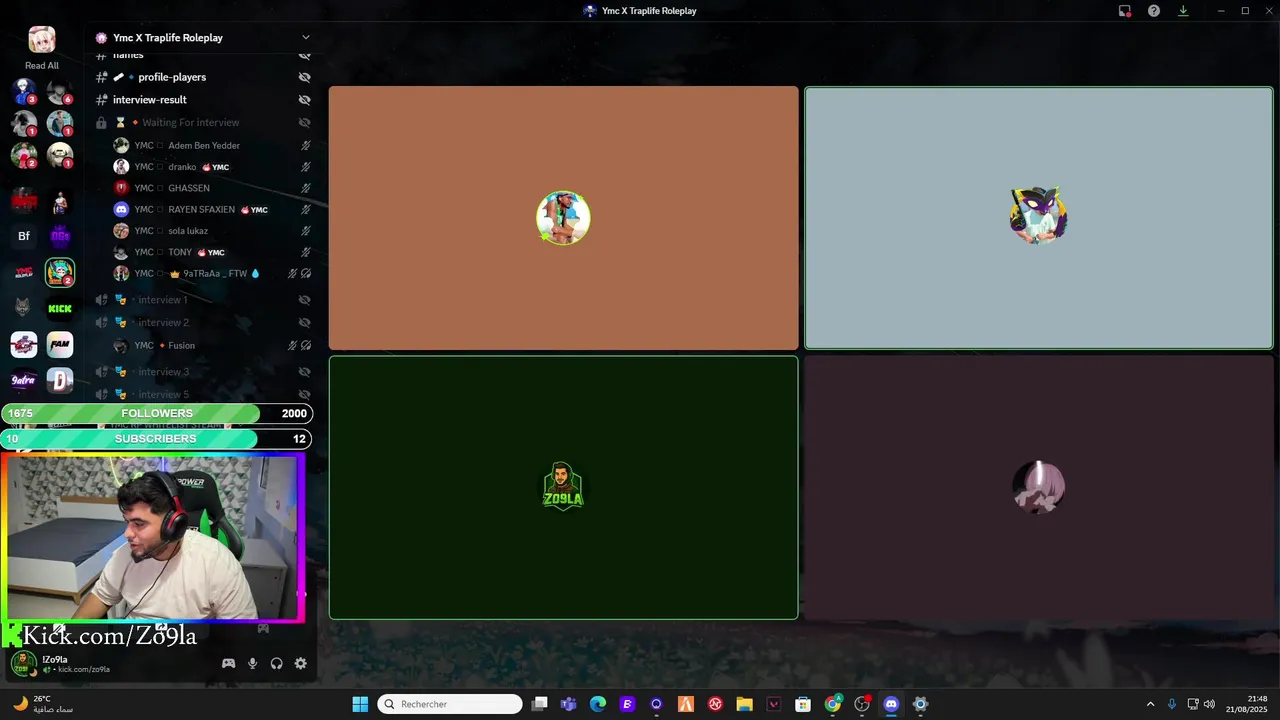The height and width of the screenshot is (720, 1280).
Task: Open the Discord inbox icon in title bar
Action: (1125, 11)
